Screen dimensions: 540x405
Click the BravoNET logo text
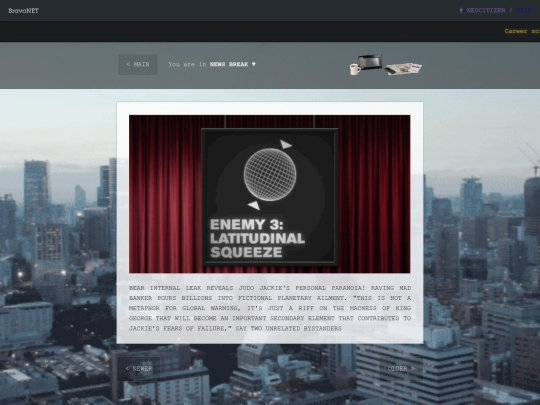[x=23, y=11]
